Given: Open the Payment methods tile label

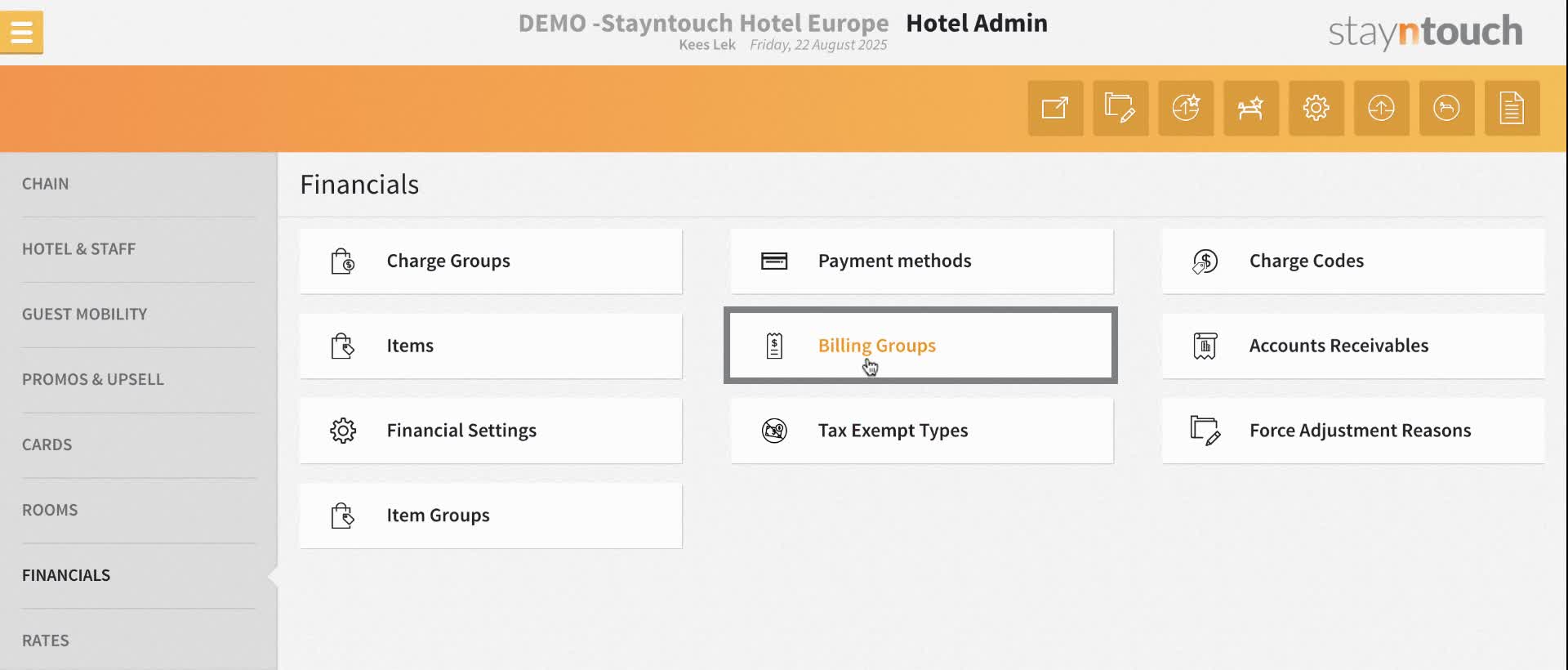Looking at the screenshot, I should point(894,261).
